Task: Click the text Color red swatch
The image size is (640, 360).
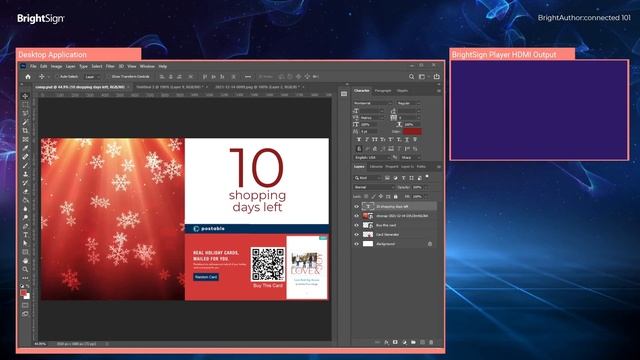Action: click(412, 131)
